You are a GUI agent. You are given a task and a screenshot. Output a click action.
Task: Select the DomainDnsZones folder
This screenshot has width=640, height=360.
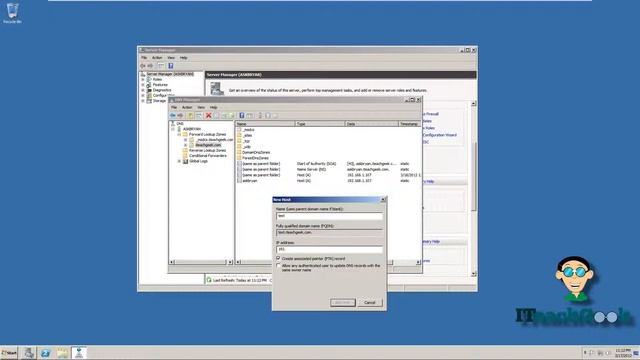coord(253,153)
